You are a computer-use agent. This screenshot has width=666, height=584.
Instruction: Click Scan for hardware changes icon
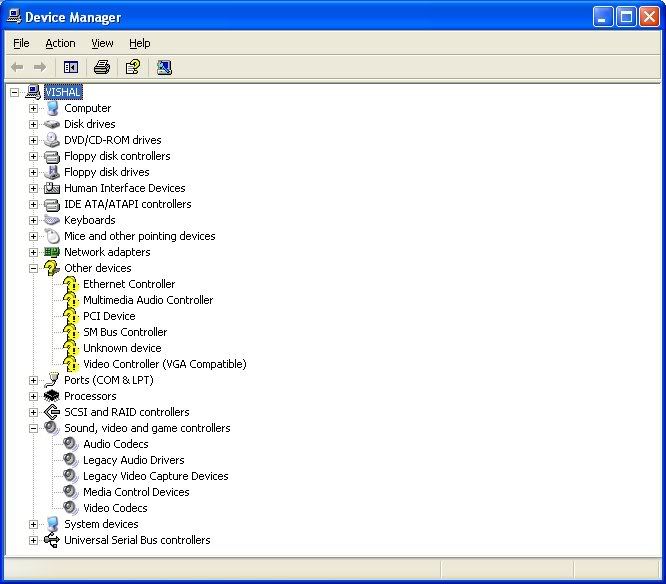tap(164, 67)
